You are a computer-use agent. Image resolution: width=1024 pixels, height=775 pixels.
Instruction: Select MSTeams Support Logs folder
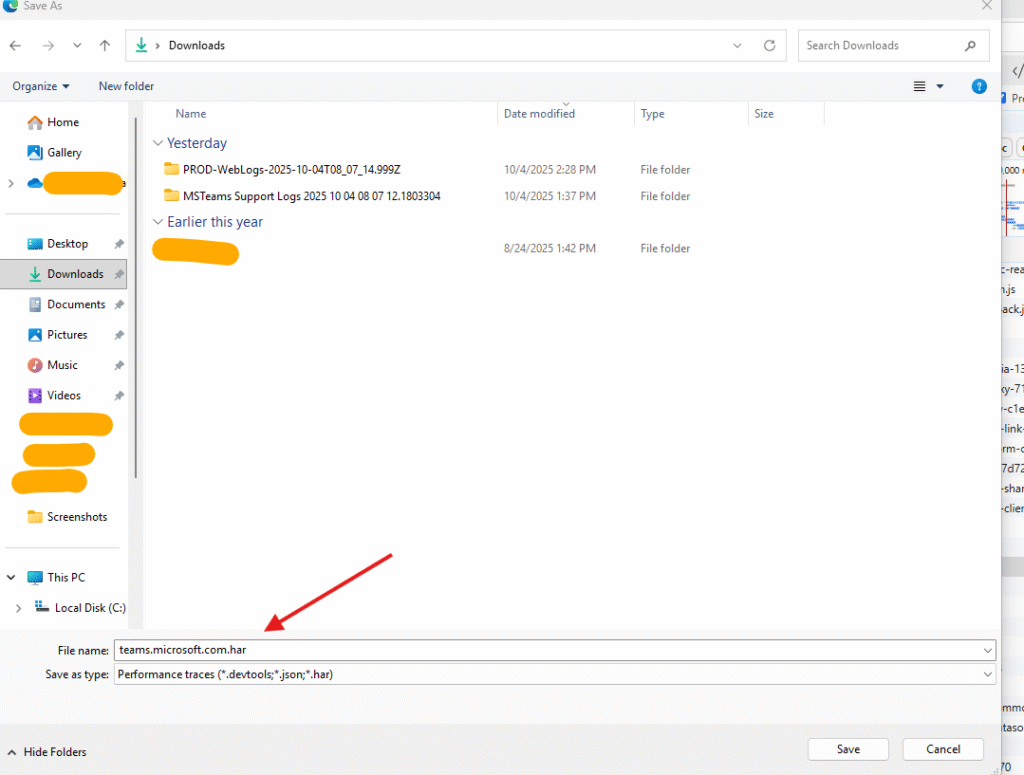click(x=311, y=196)
